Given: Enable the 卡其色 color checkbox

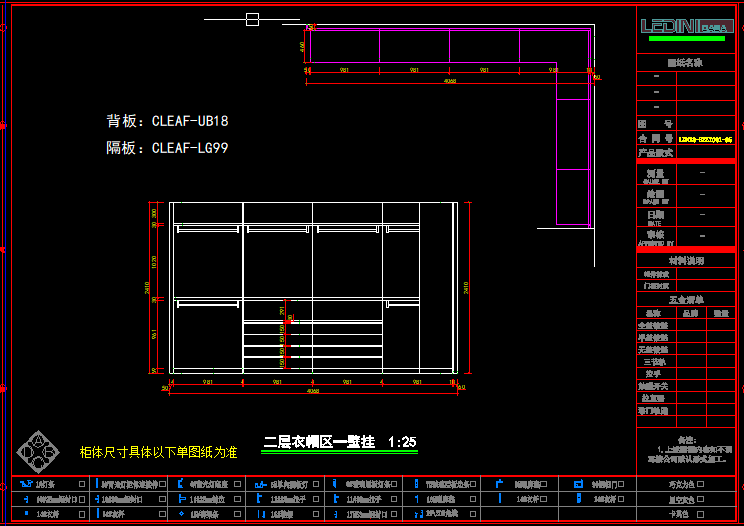Looking at the screenshot, I should (701, 514).
